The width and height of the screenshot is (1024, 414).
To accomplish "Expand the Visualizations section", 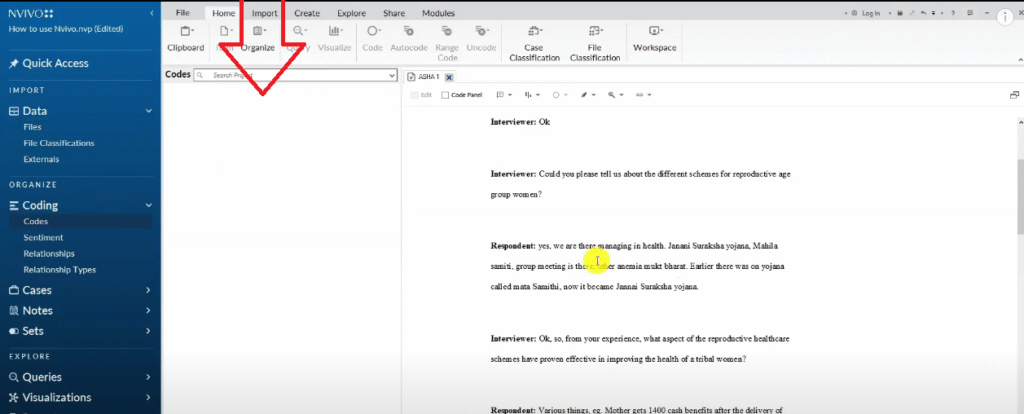I will coord(148,397).
